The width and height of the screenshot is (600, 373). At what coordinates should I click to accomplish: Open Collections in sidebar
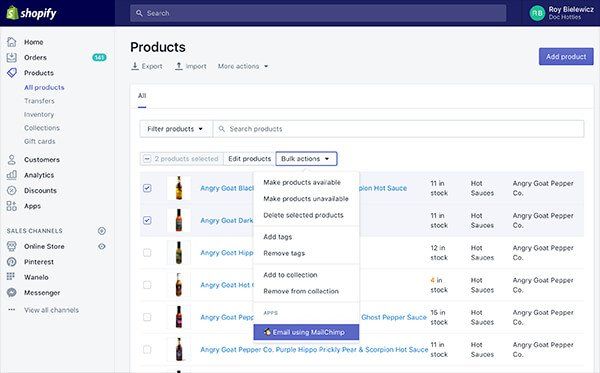point(42,128)
